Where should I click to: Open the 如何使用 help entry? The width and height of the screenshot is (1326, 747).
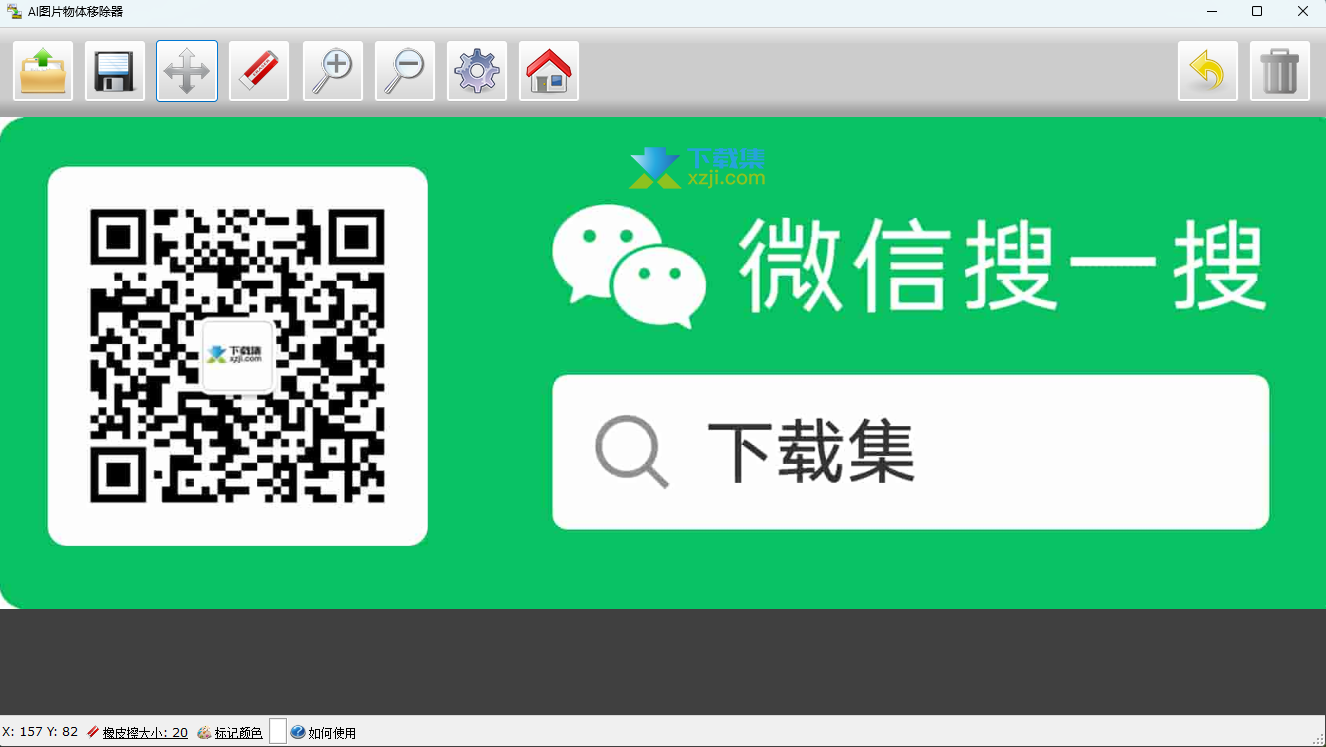pyautogui.click(x=332, y=733)
